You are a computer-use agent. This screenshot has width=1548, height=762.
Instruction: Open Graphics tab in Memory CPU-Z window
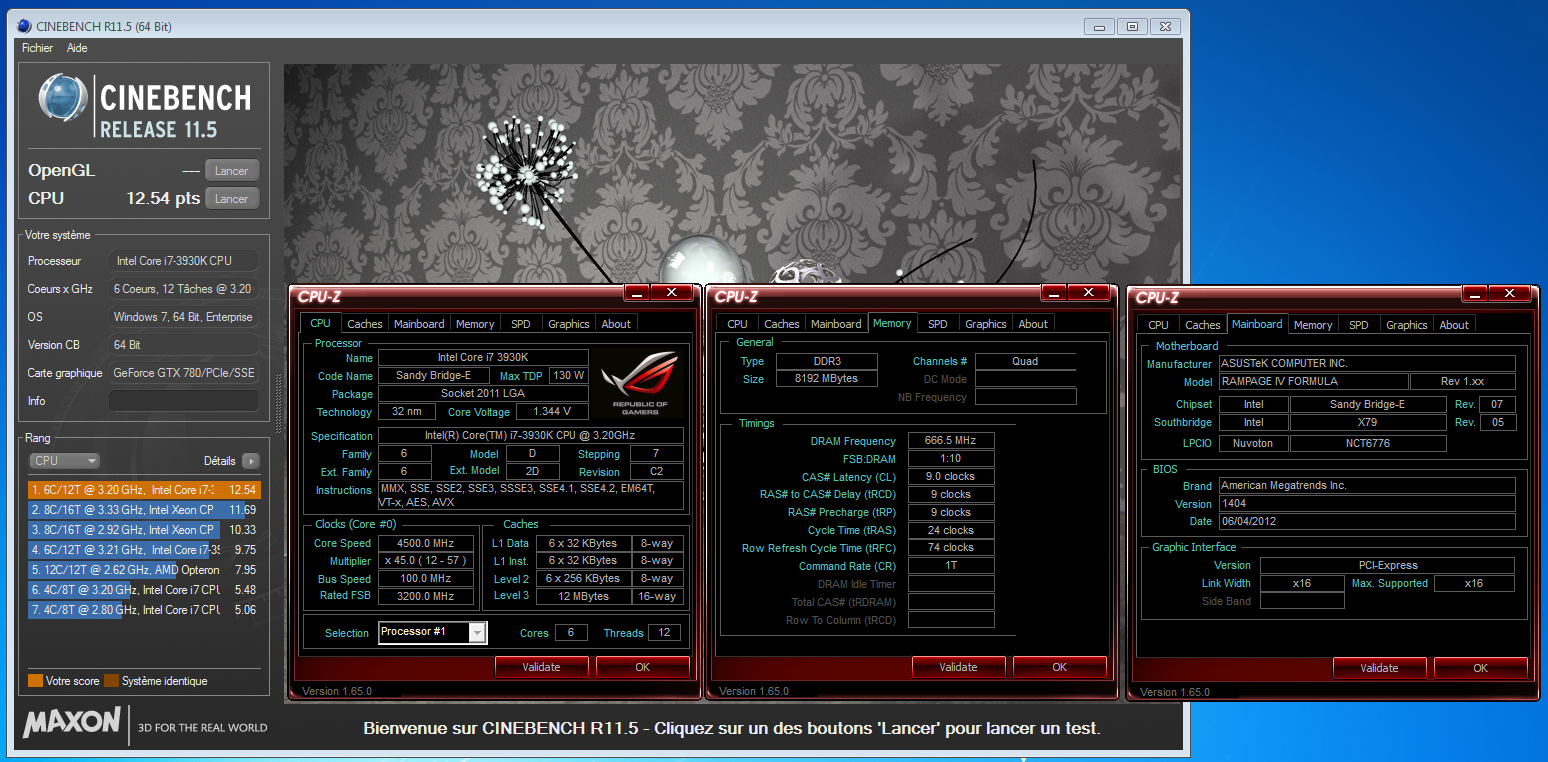(986, 324)
